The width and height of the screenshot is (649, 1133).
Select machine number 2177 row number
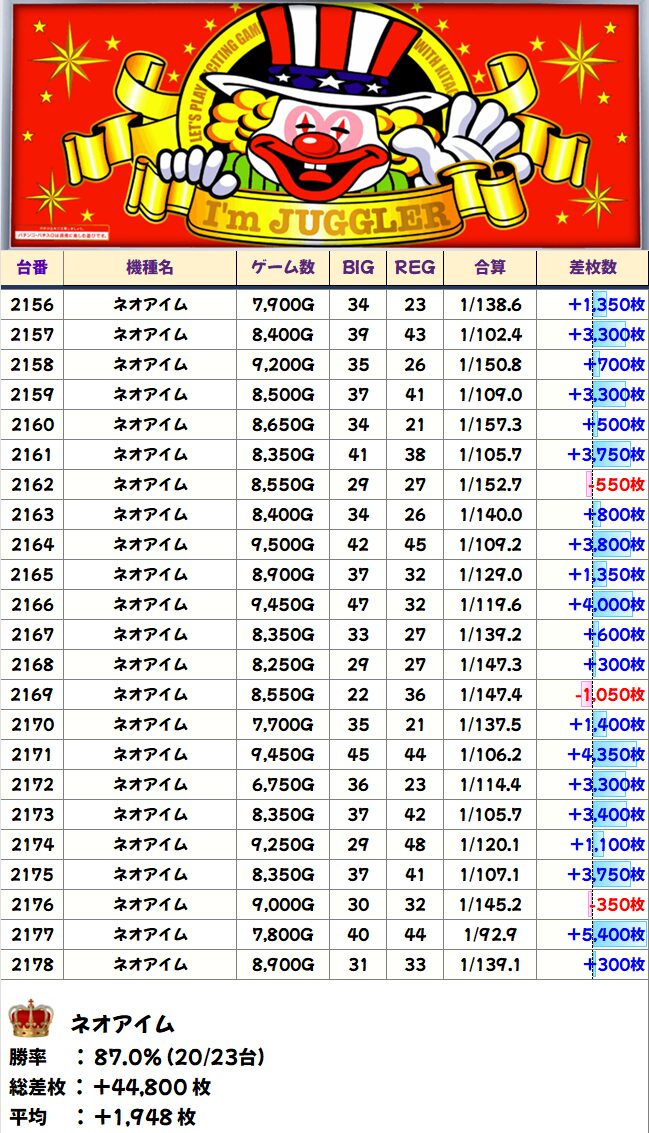(x=33, y=935)
